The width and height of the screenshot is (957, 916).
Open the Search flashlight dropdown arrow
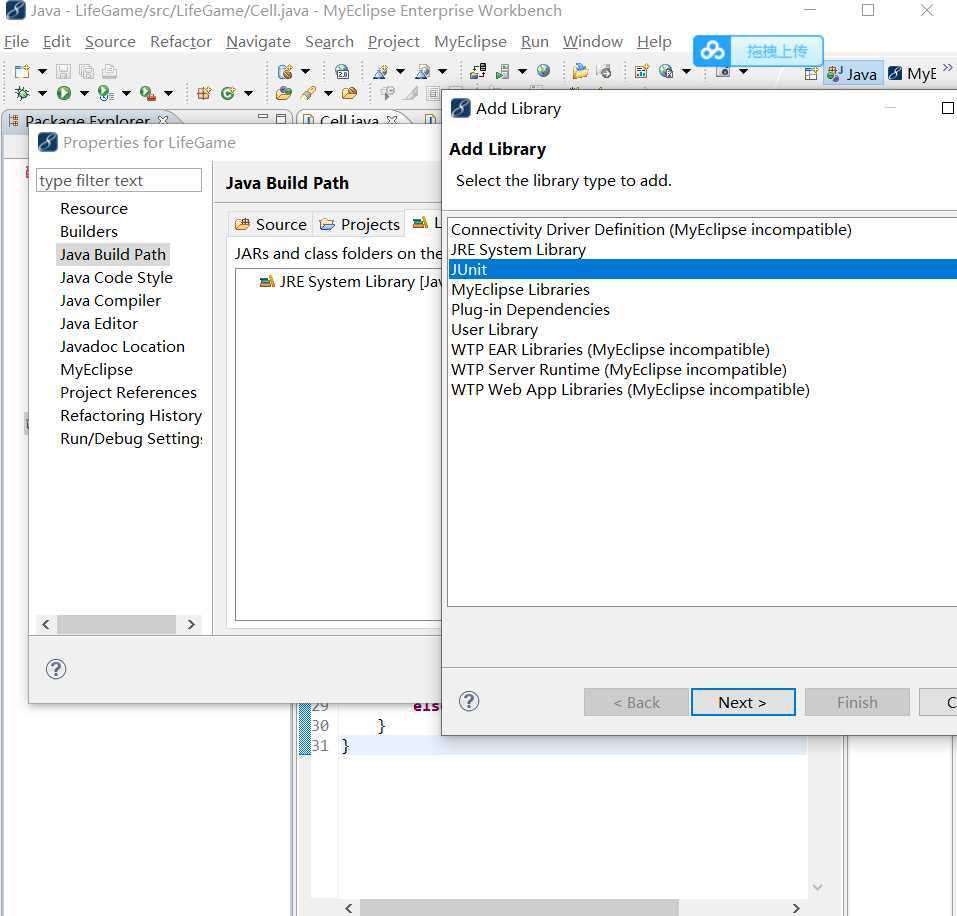[x=328, y=93]
